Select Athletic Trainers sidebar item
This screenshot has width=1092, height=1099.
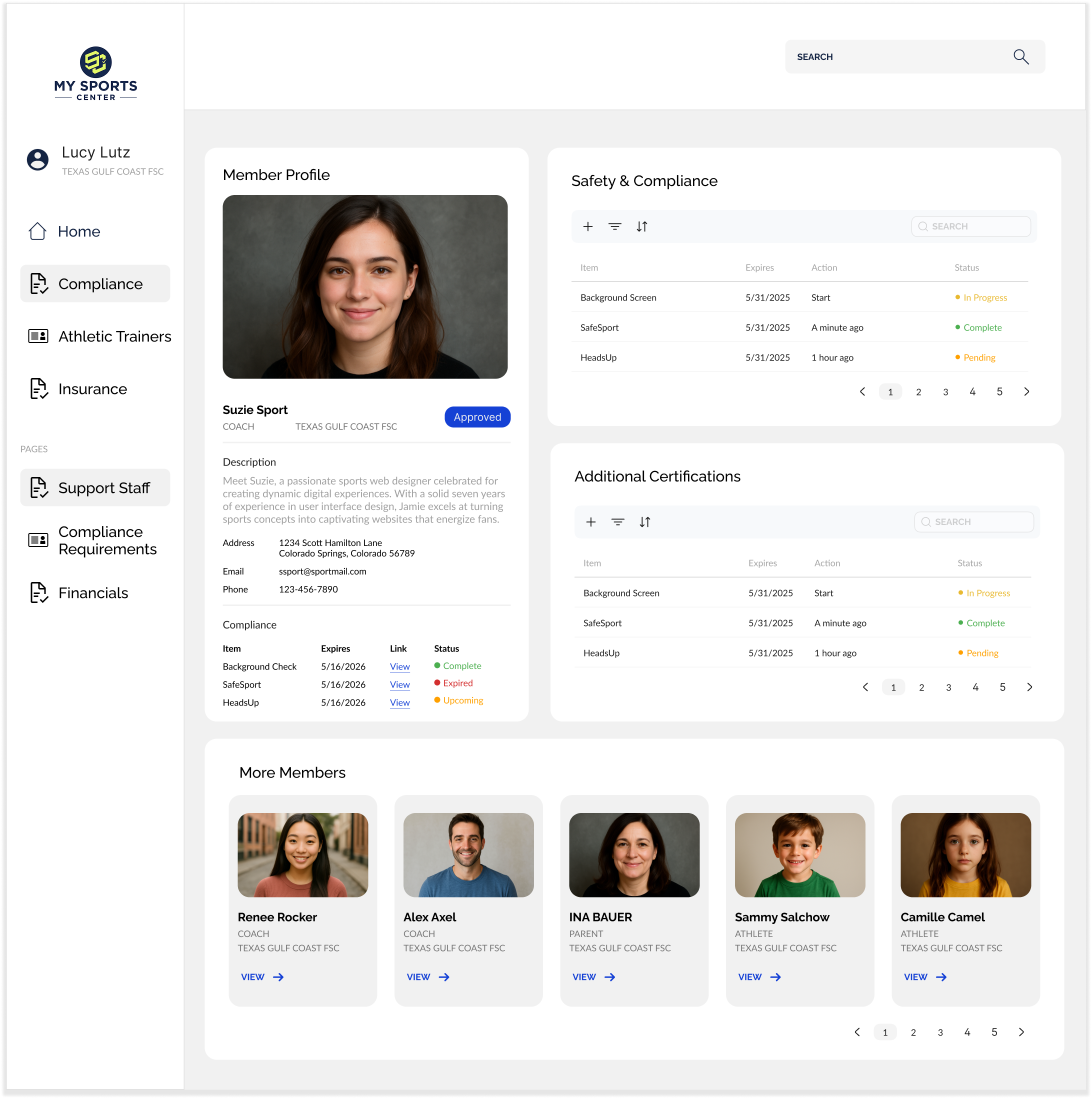pyautogui.click(x=114, y=336)
